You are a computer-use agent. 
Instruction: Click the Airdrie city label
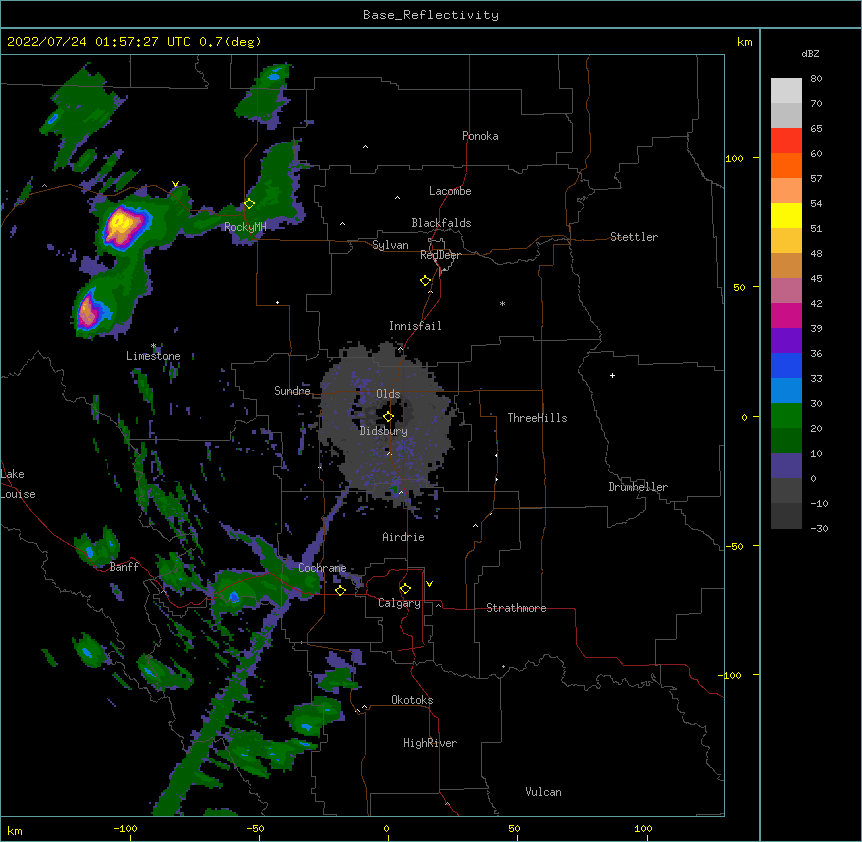[403, 537]
